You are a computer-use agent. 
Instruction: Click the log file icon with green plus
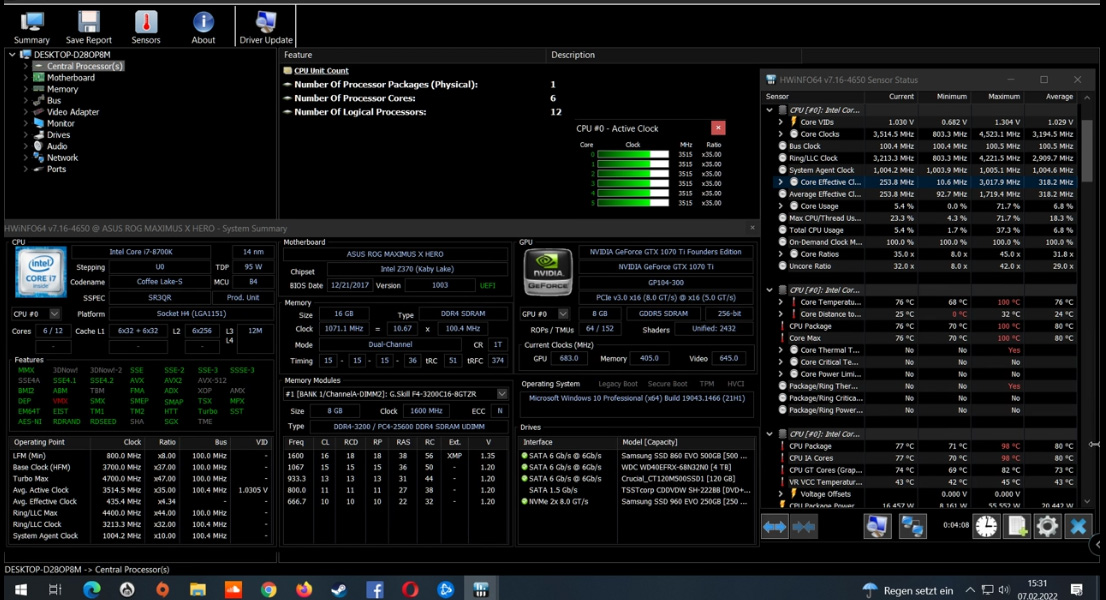pos(1017,526)
